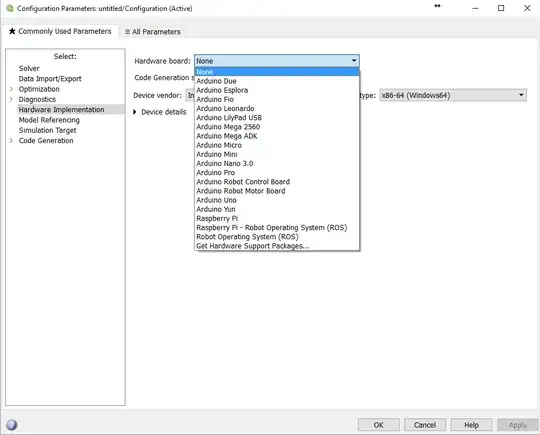Image resolution: width=540 pixels, height=435 pixels.
Task: Pick Arduino Robot Motor Board
Action: tap(277, 191)
